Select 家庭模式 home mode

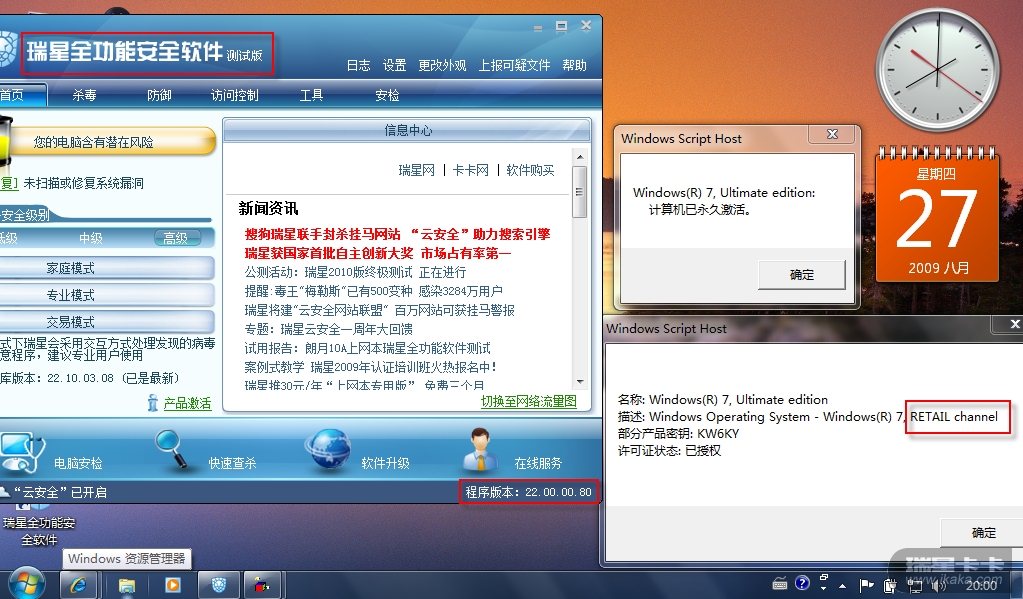point(107,268)
